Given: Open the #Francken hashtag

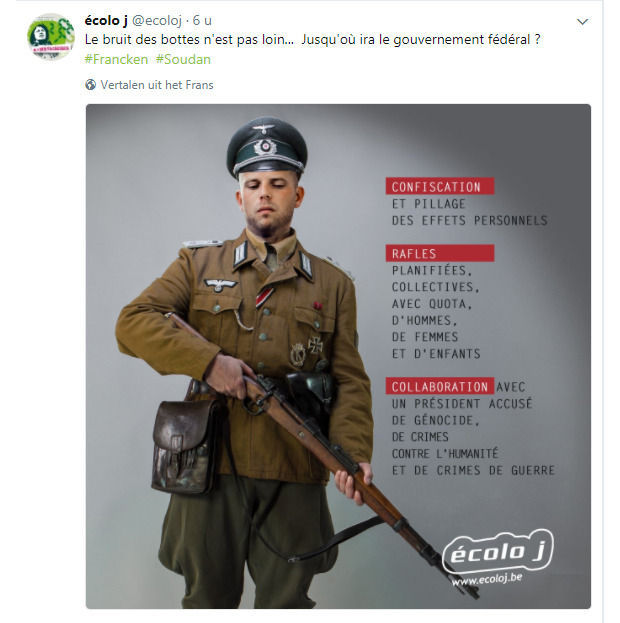Looking at the screenshot, I should coord(116,59).
